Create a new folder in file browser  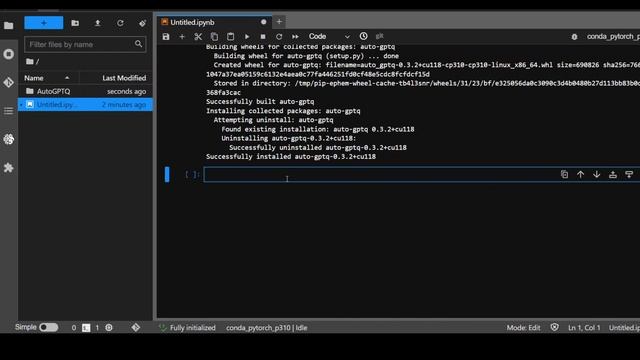point(75,23)
